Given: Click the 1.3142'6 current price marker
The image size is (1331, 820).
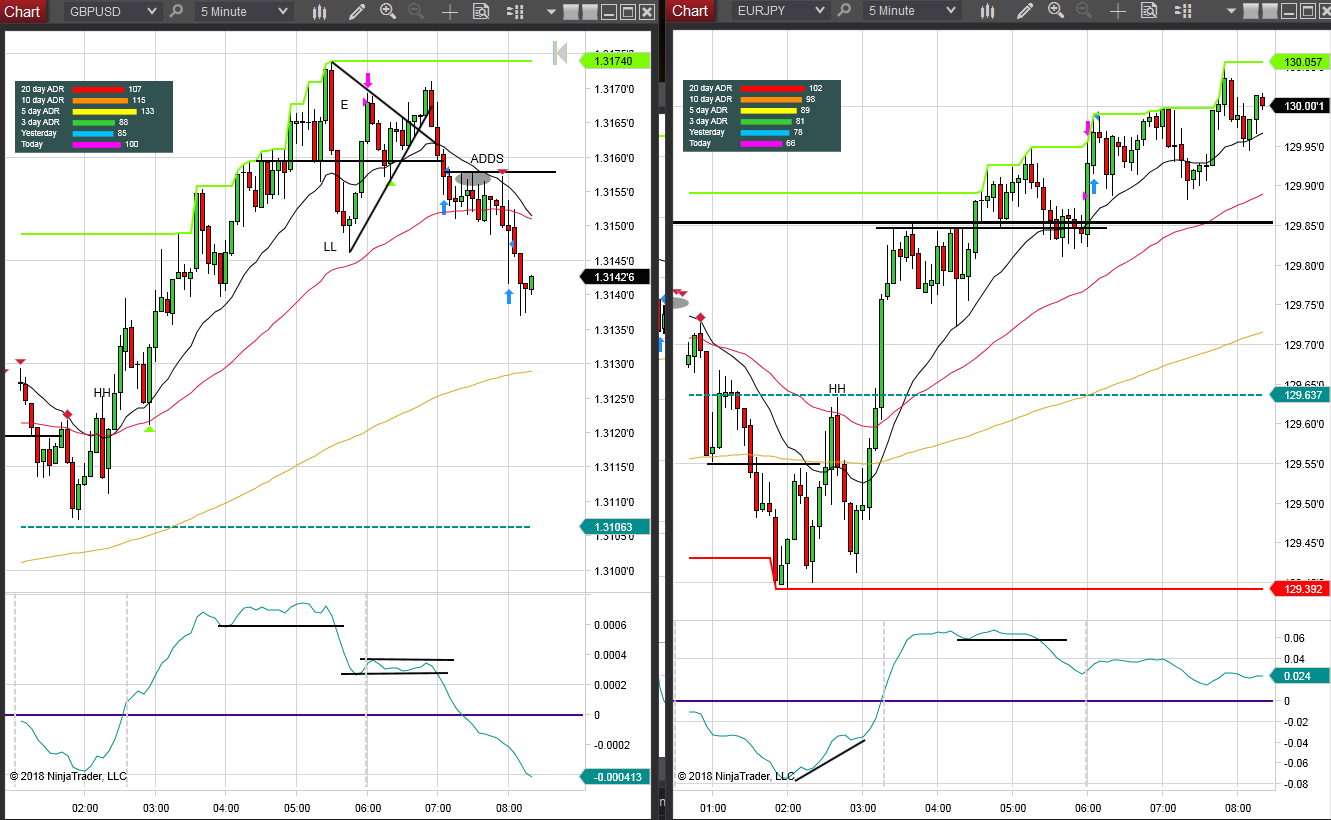Looking at the screenshot, I should click(x=614, y=276).
